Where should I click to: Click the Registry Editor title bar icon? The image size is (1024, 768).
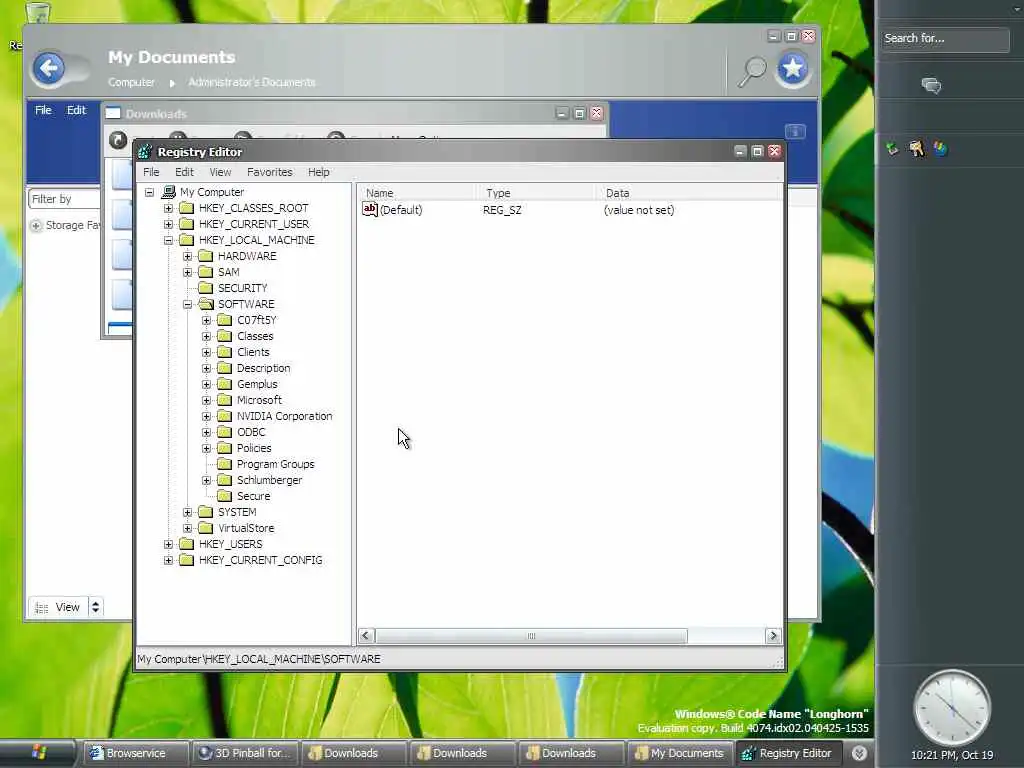[145, 152]
